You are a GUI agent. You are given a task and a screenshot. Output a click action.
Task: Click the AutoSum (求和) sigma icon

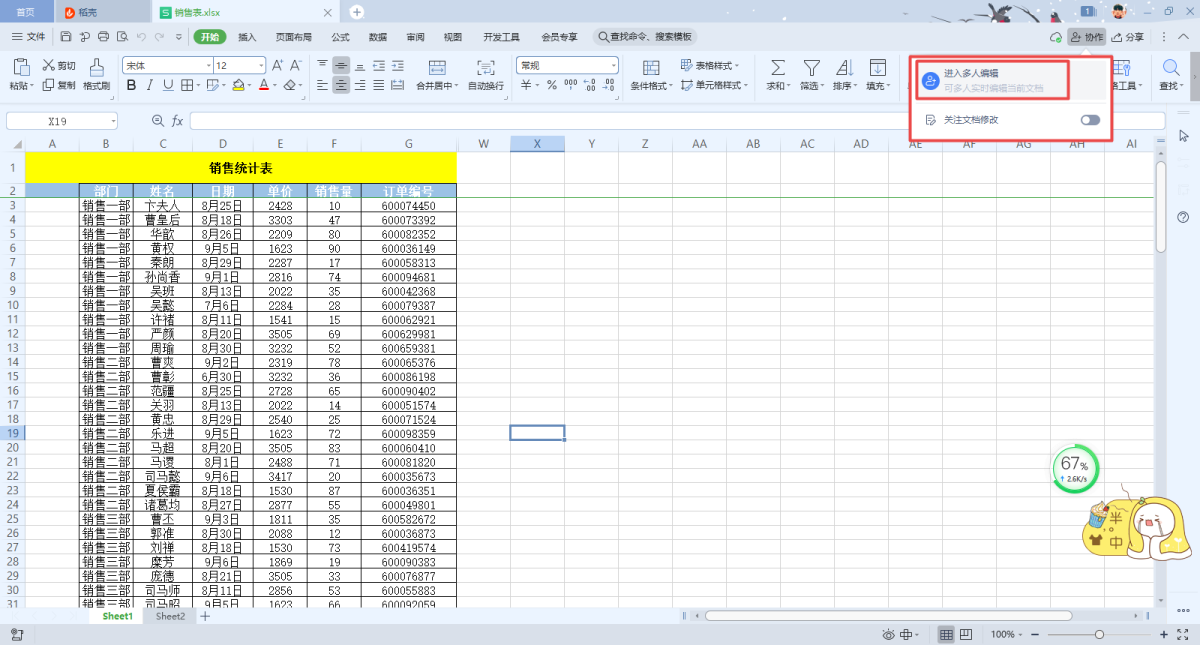point(777,67)
